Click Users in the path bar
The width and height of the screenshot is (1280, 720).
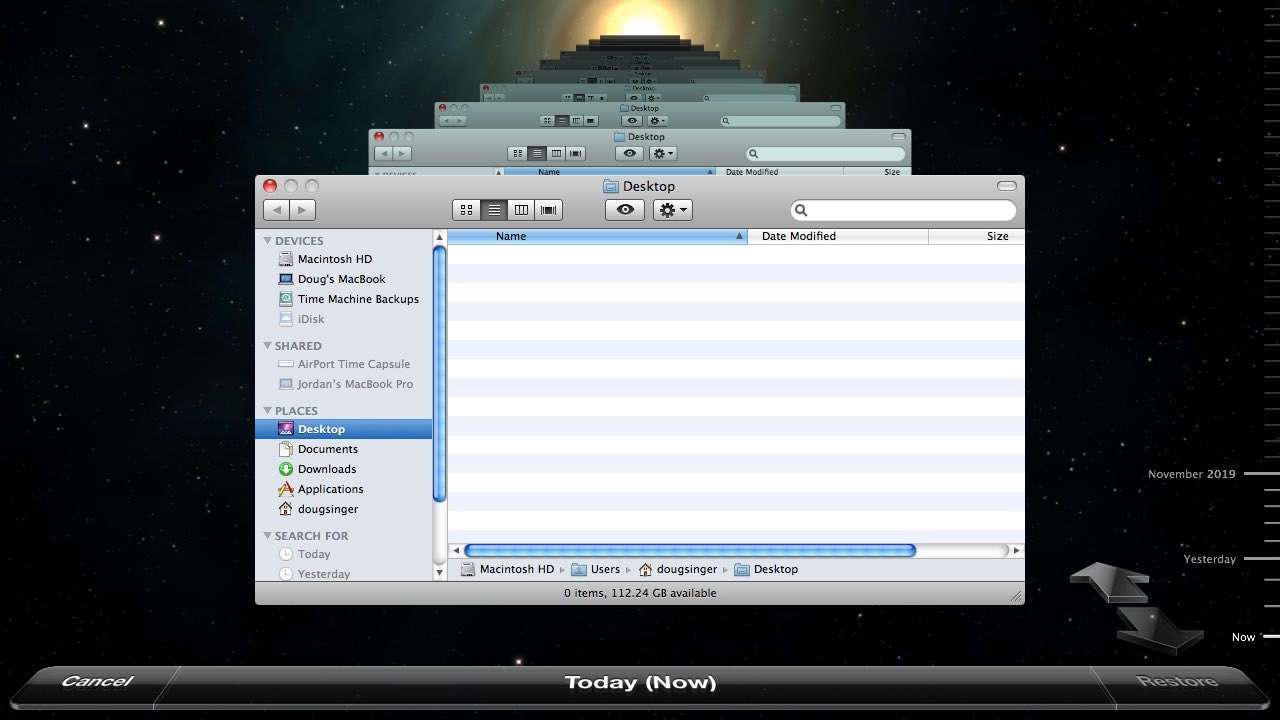coord(604,569)
